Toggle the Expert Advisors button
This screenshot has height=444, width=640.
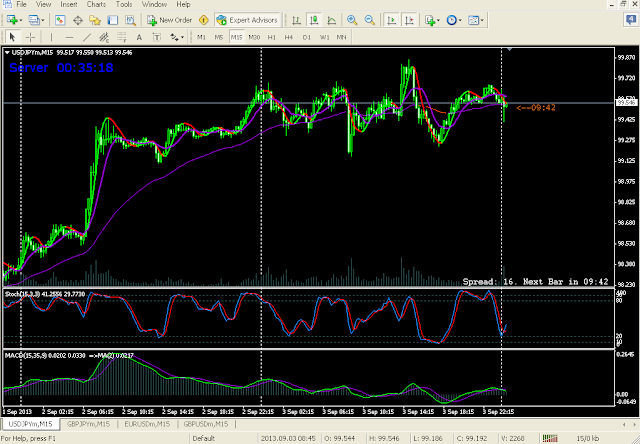point(247,20)
